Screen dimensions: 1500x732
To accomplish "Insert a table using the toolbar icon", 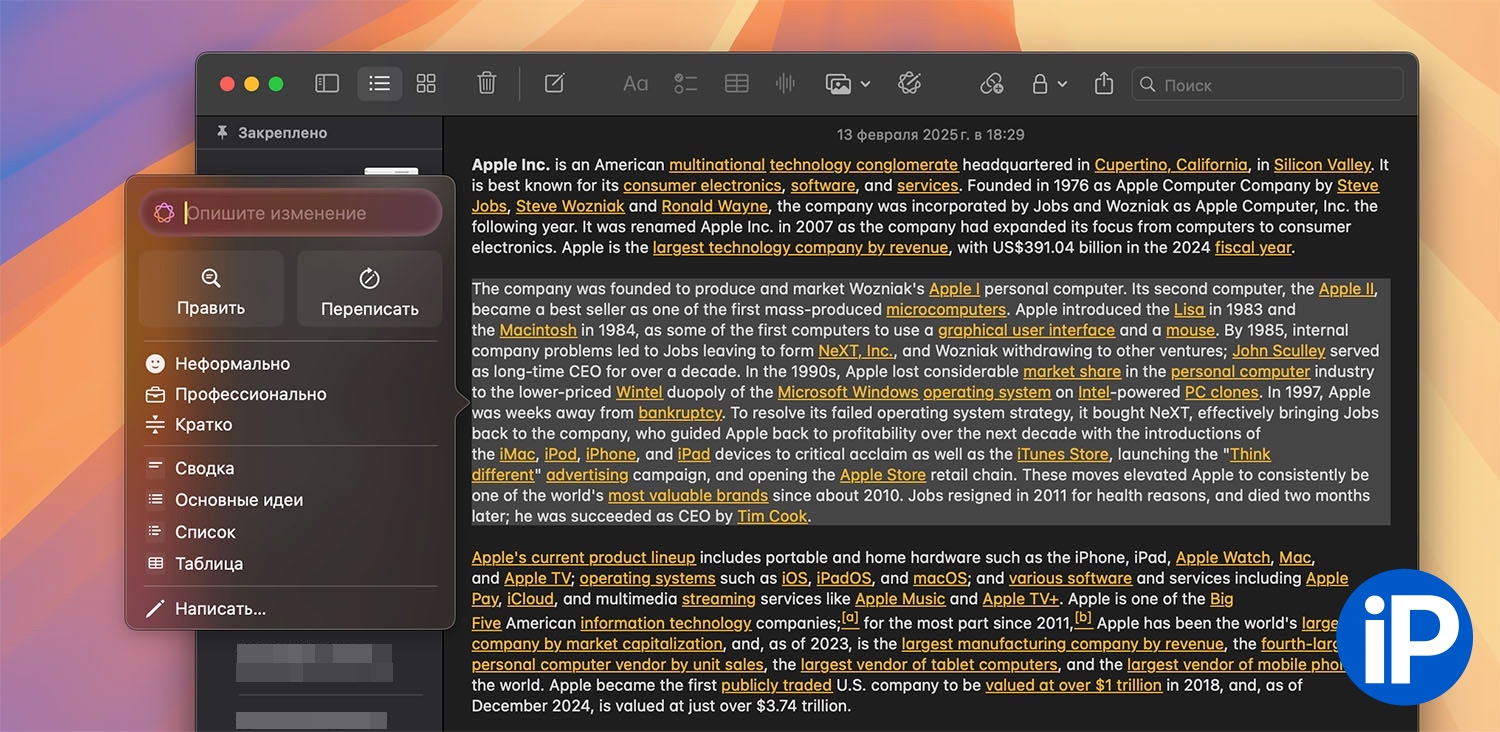I will [x=737, y=84].
